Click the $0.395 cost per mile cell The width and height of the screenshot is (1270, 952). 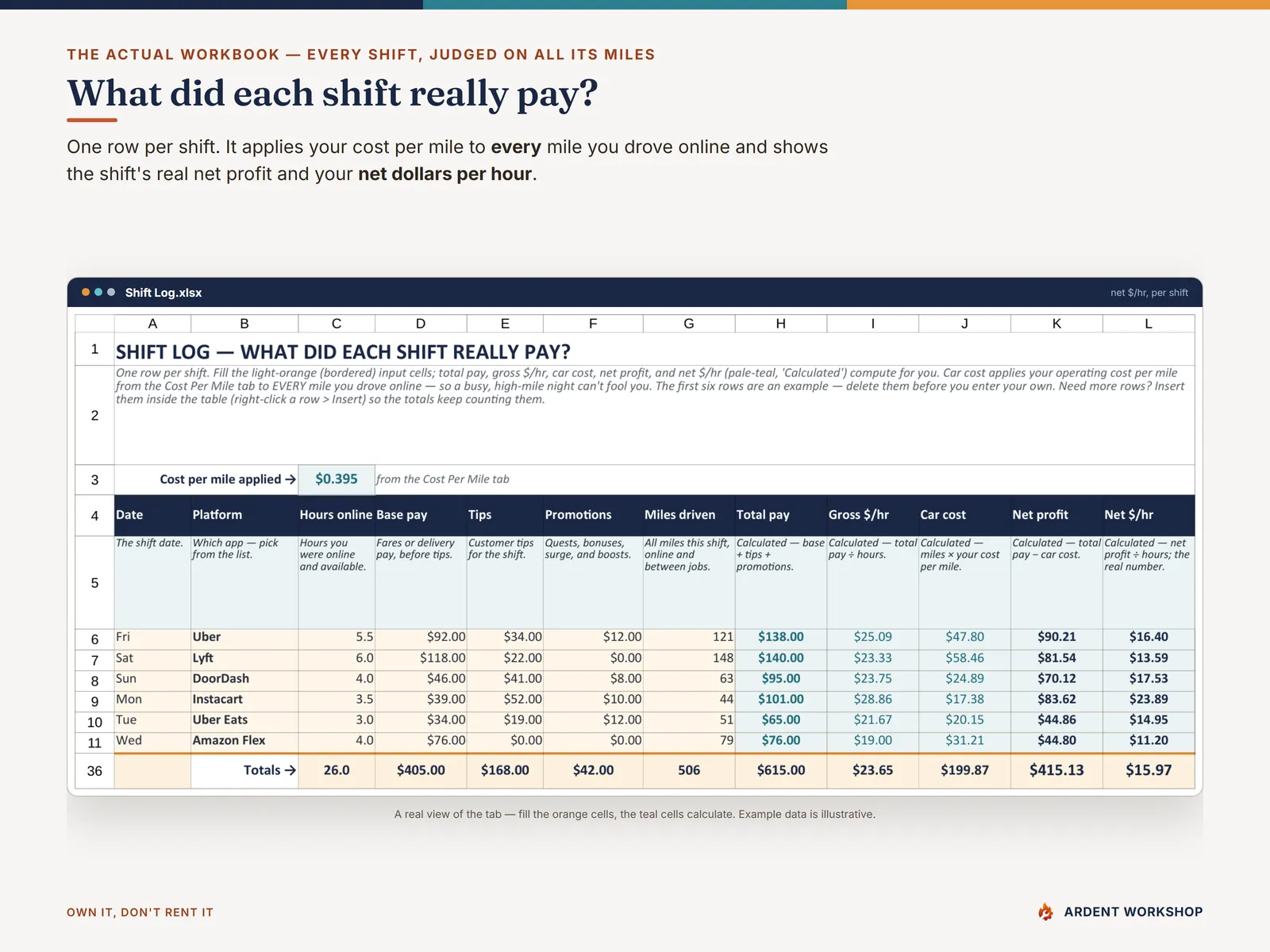337,479
